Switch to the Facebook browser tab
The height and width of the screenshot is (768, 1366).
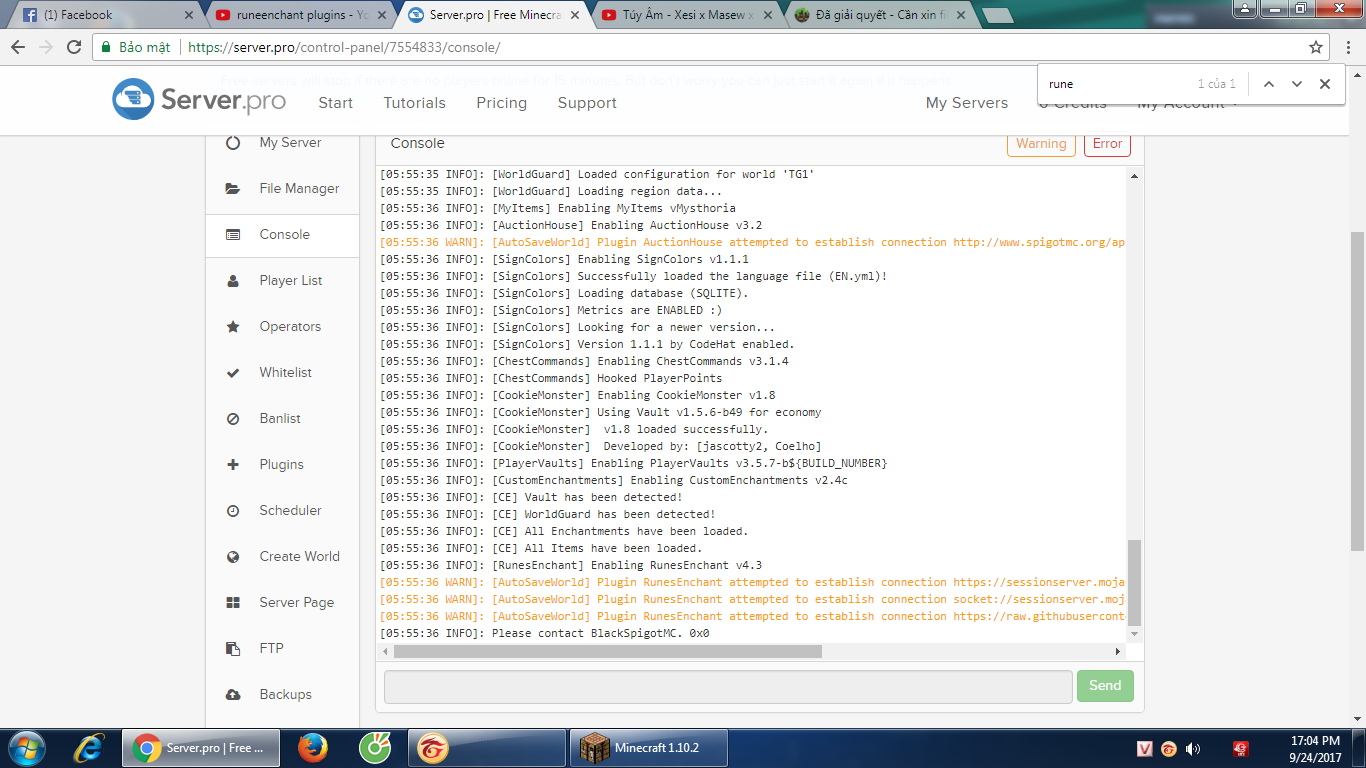coord(107,15)
